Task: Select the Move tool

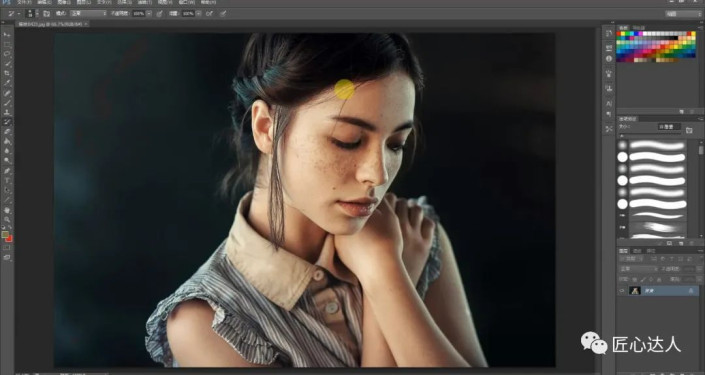Action: pos(7,35)
